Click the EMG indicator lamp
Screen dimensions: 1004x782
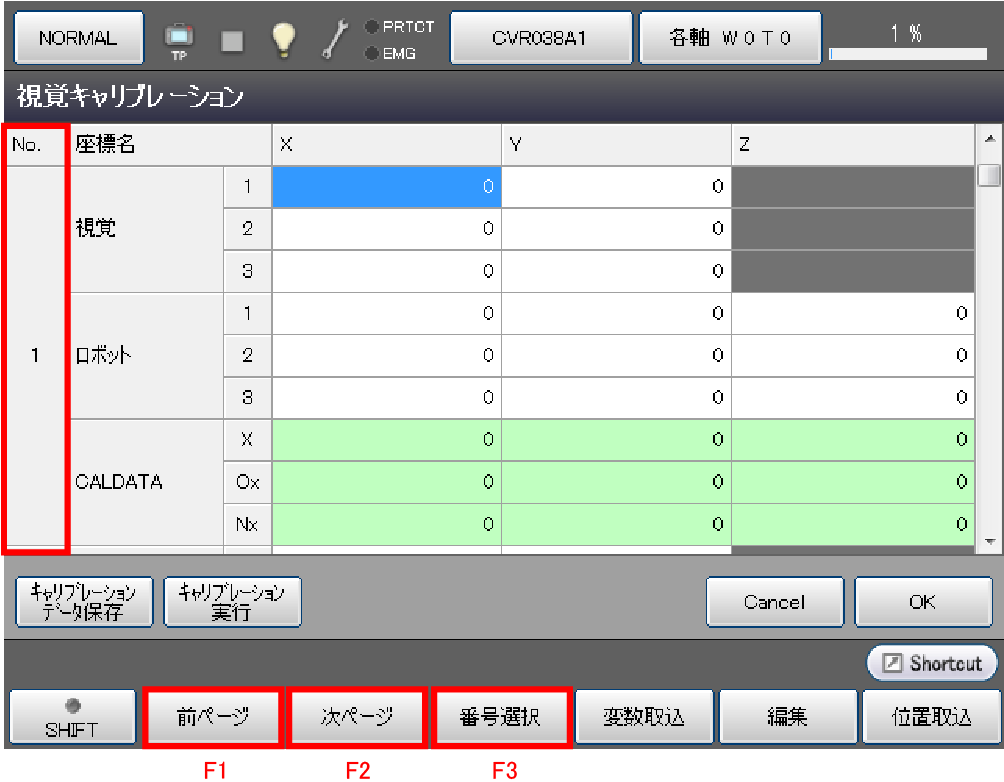click(x=371, y=53)
